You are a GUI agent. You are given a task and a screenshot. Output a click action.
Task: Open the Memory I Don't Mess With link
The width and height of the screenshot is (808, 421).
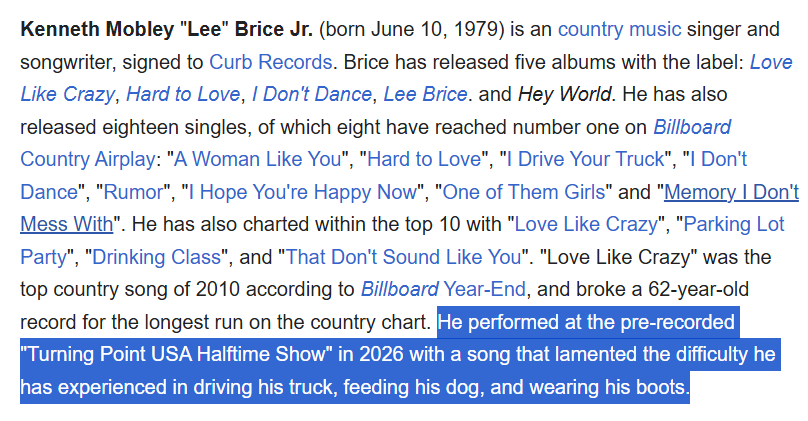point(730,192)
